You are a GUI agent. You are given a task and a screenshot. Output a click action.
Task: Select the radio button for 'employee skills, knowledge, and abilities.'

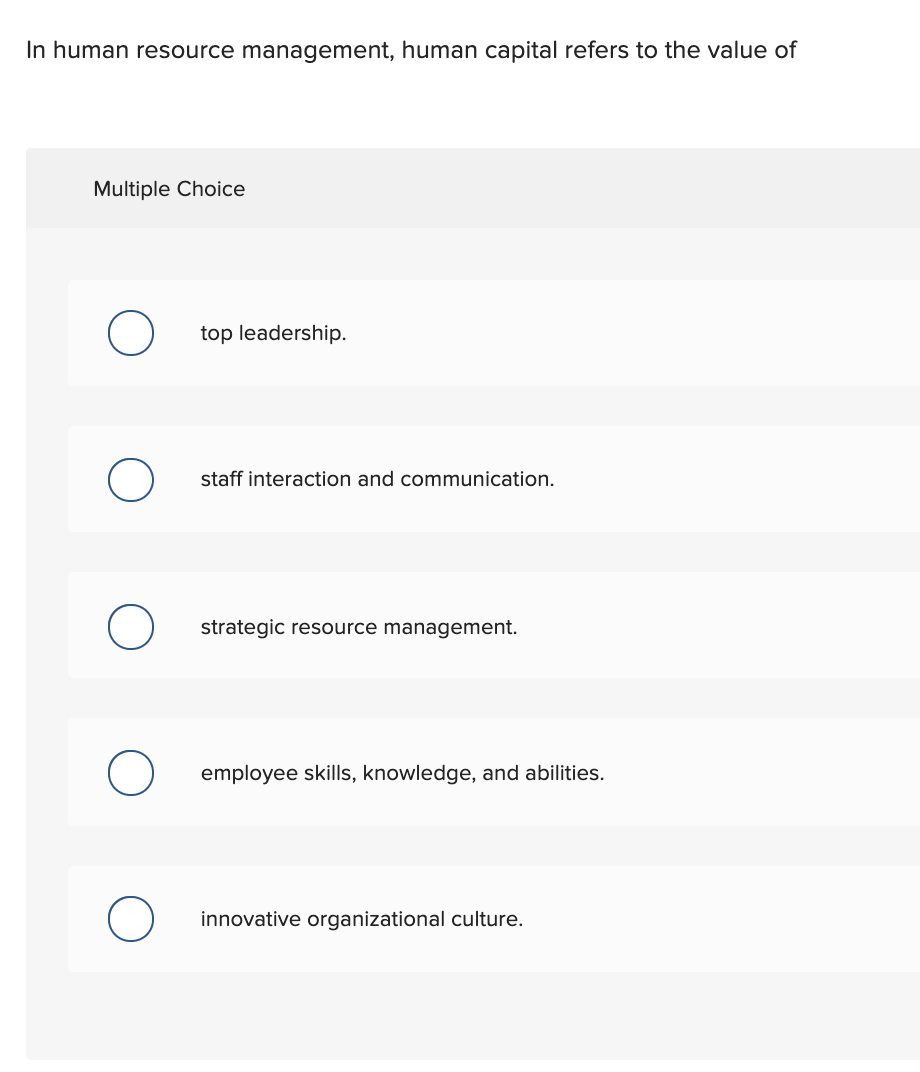(130, 772)
